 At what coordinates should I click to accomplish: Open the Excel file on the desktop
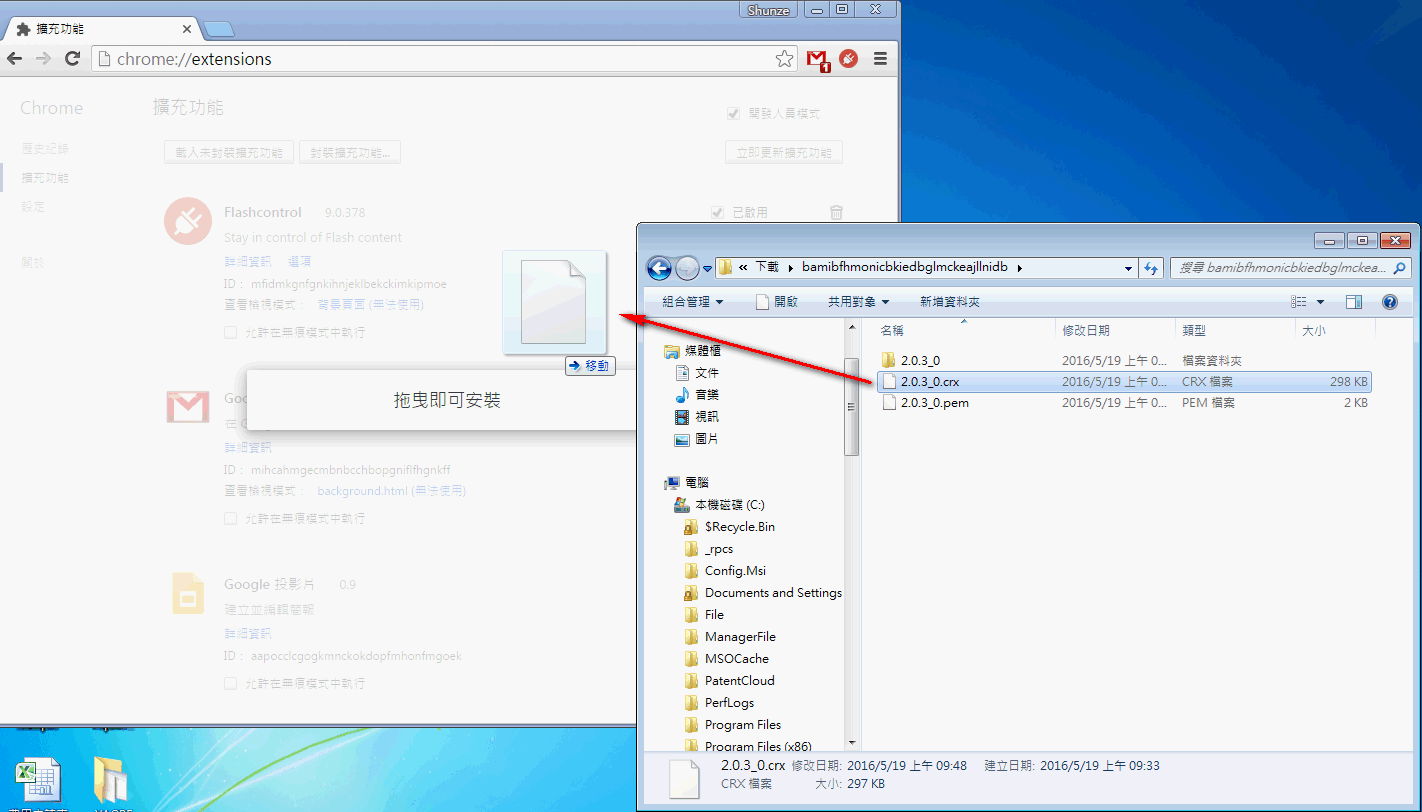pyautogui.click(x=38, y=781)
